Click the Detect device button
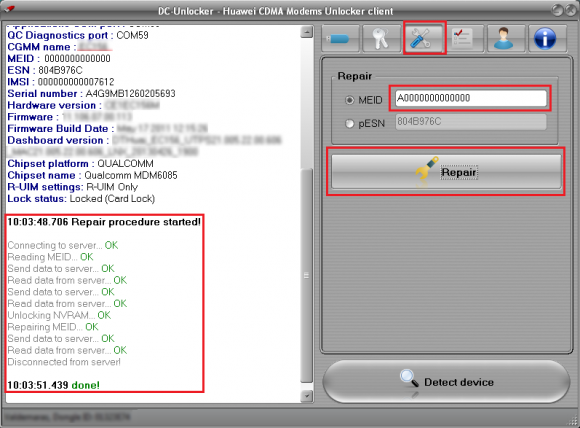Viewport: 580px width, 428px height. (x=446, y=382)
